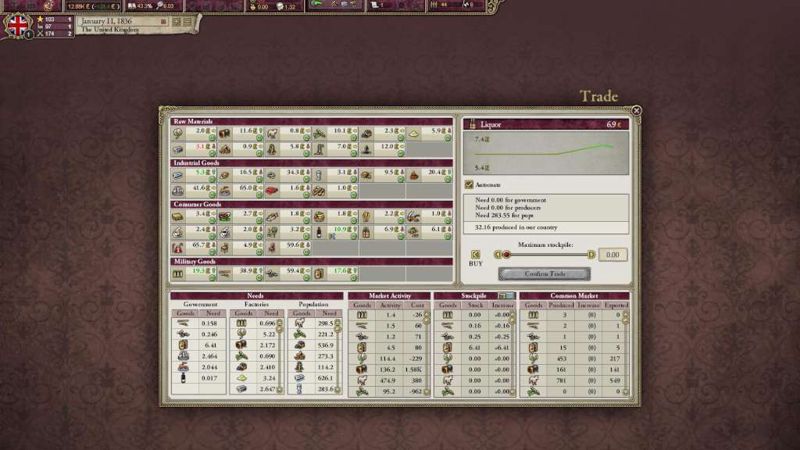Sort Market Activity by Cost column
This screenshot has height=450, width=800.
click(417, 305)
